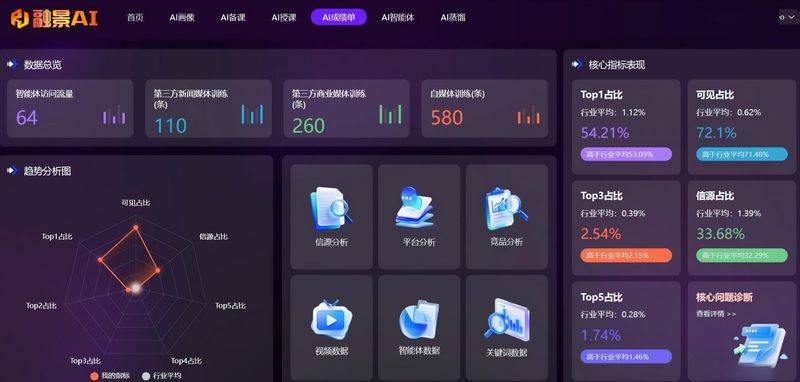Click the 关键词数据 label

pyautogui.click(x=506, y=352)
